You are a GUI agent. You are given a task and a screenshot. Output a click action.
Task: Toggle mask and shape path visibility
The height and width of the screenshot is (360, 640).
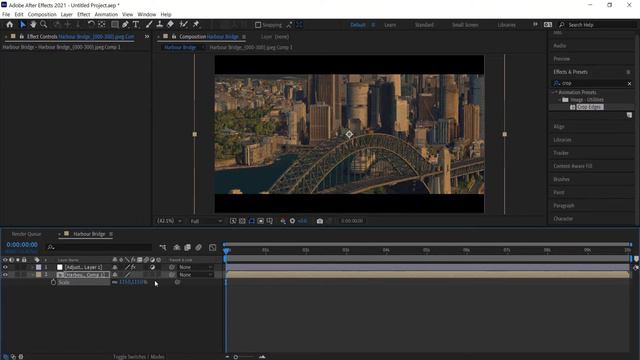coord(252,221)
